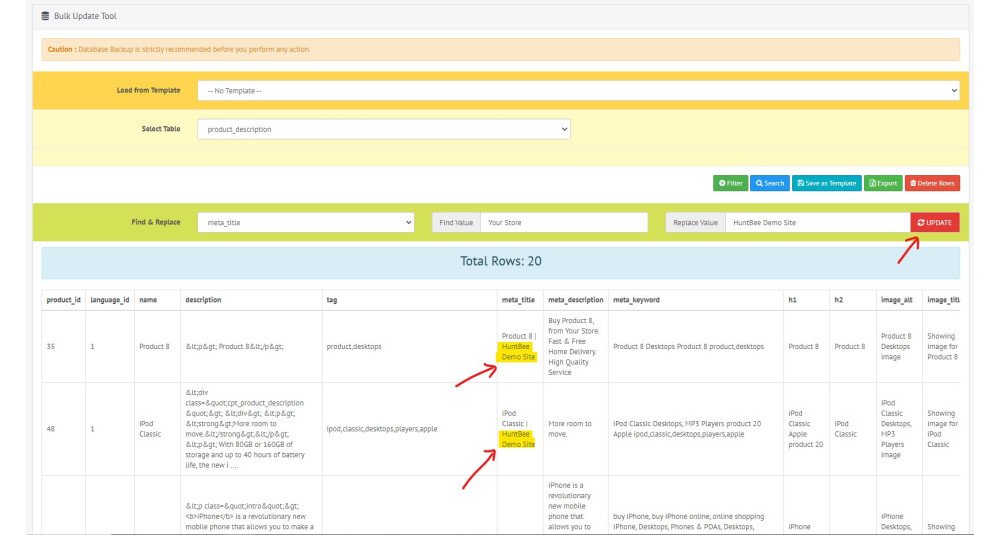Click the Replace Value label
The height and width of the screenshot is (535, 1000).
point(696,223)
